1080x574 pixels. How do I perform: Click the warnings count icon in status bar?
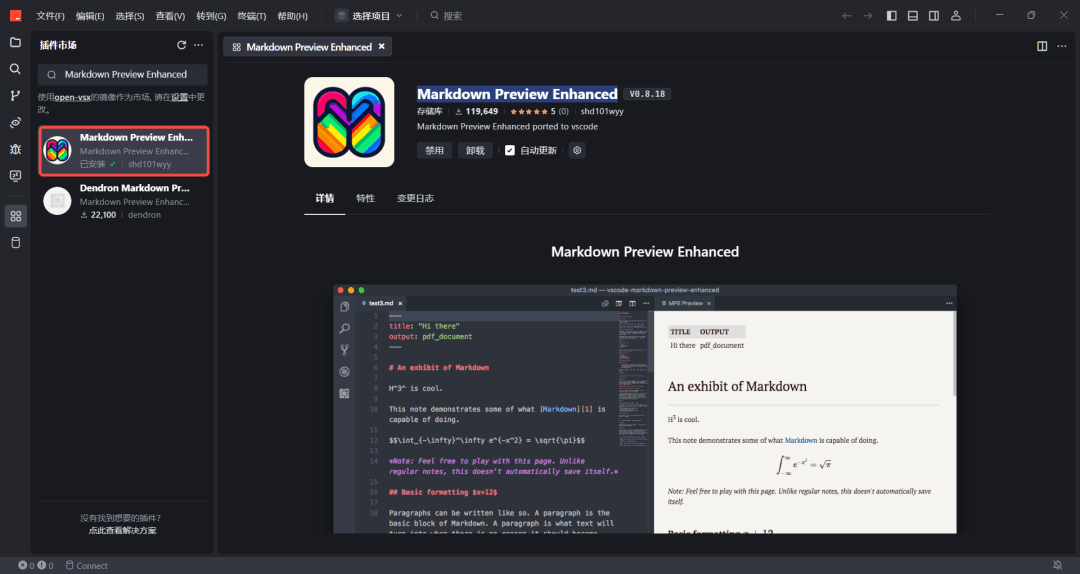pyautogui.click(x=41, y=565)
